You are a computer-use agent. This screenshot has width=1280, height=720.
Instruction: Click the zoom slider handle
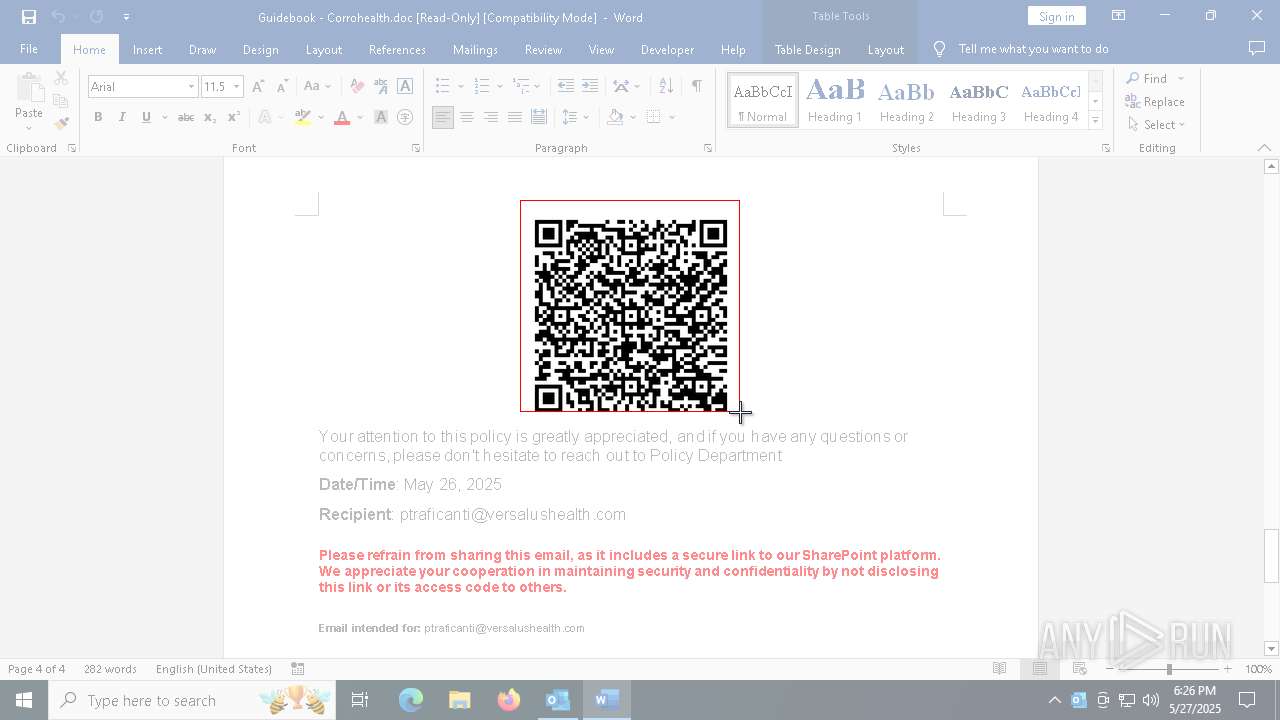1169,669
